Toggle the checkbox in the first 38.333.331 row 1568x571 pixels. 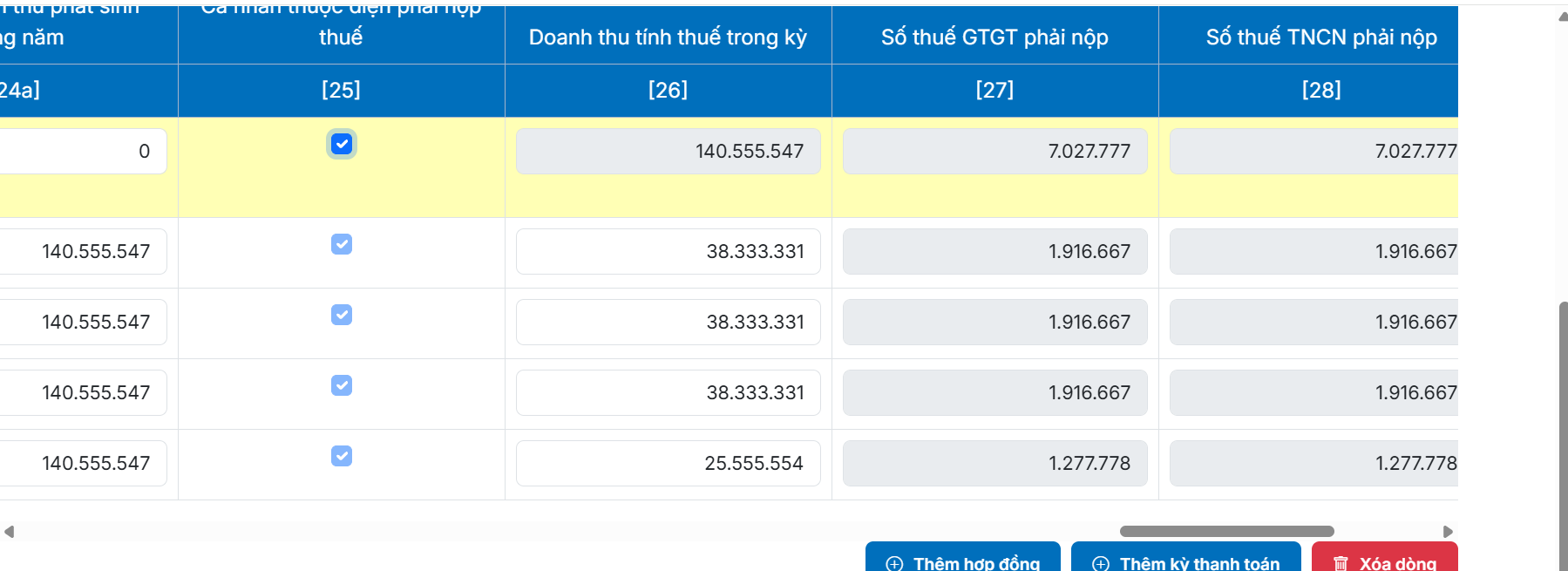(342, 244)
